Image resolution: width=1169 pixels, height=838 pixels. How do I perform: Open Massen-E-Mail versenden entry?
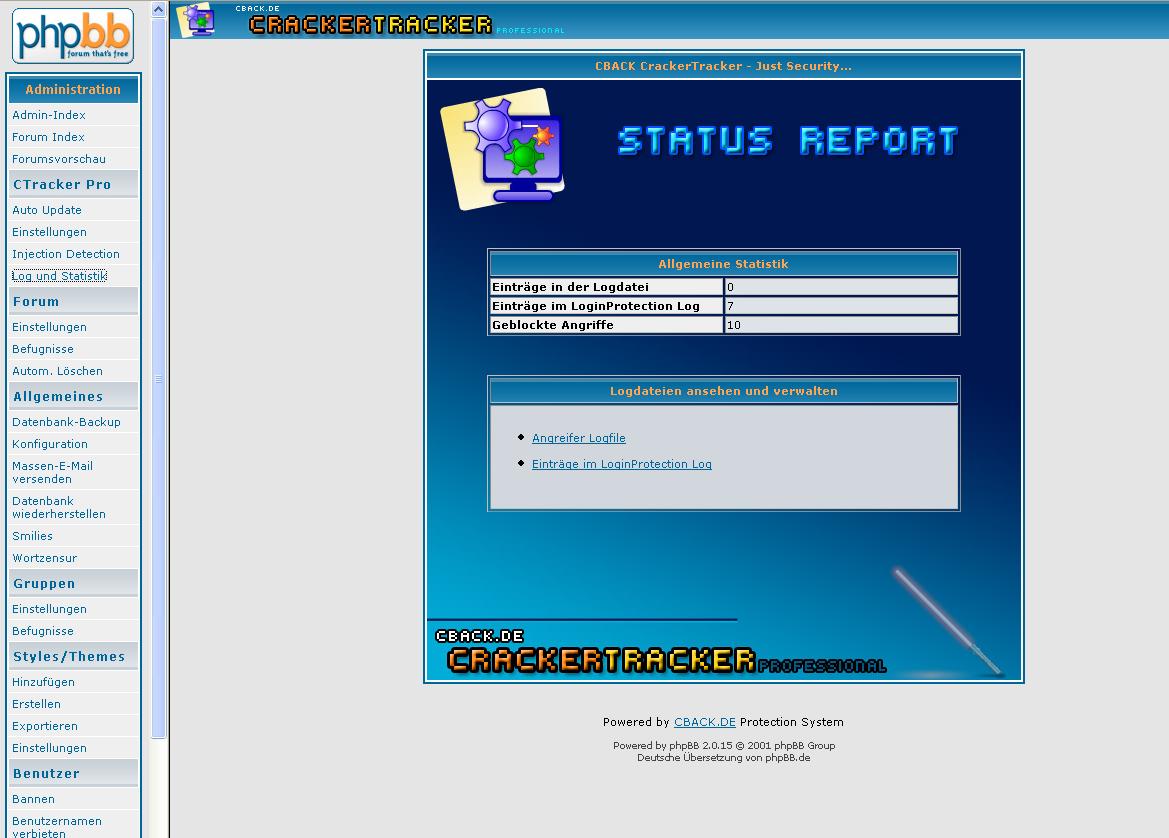tap(52, 472)
